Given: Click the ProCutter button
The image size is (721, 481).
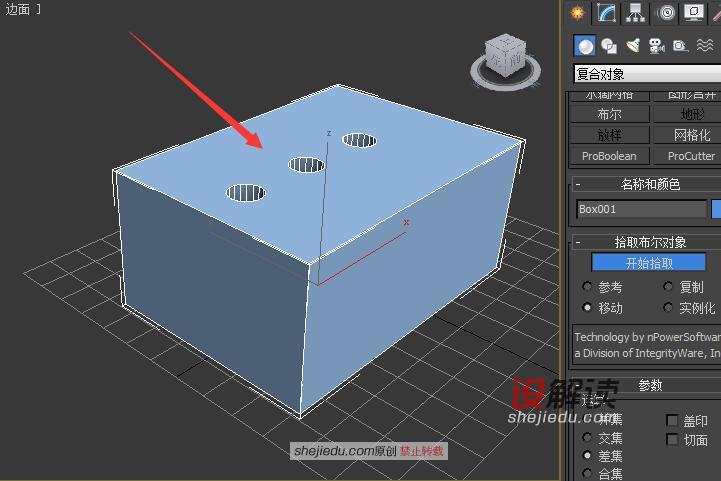Looking at the screenshot, I should click(687, 156).
